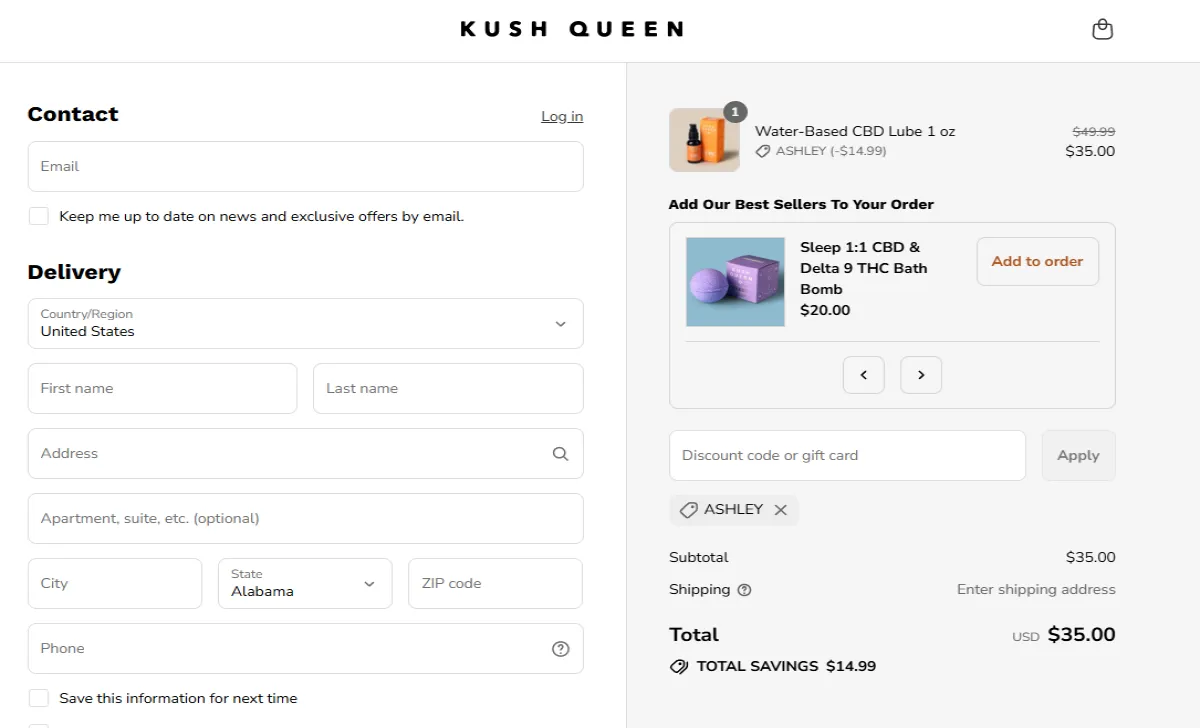Show next best seller product

[921, 375]
